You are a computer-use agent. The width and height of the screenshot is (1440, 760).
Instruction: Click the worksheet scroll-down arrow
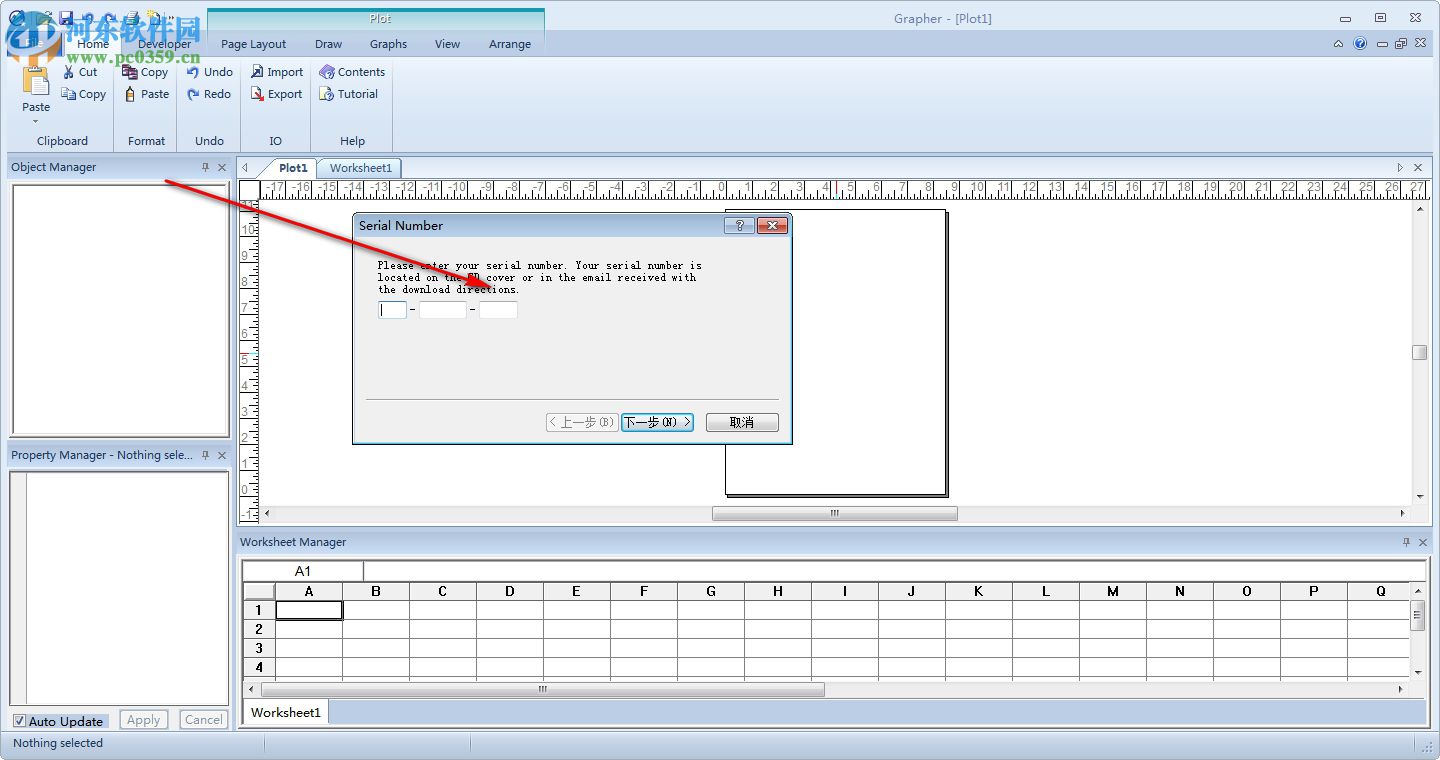pos(1417,673)
